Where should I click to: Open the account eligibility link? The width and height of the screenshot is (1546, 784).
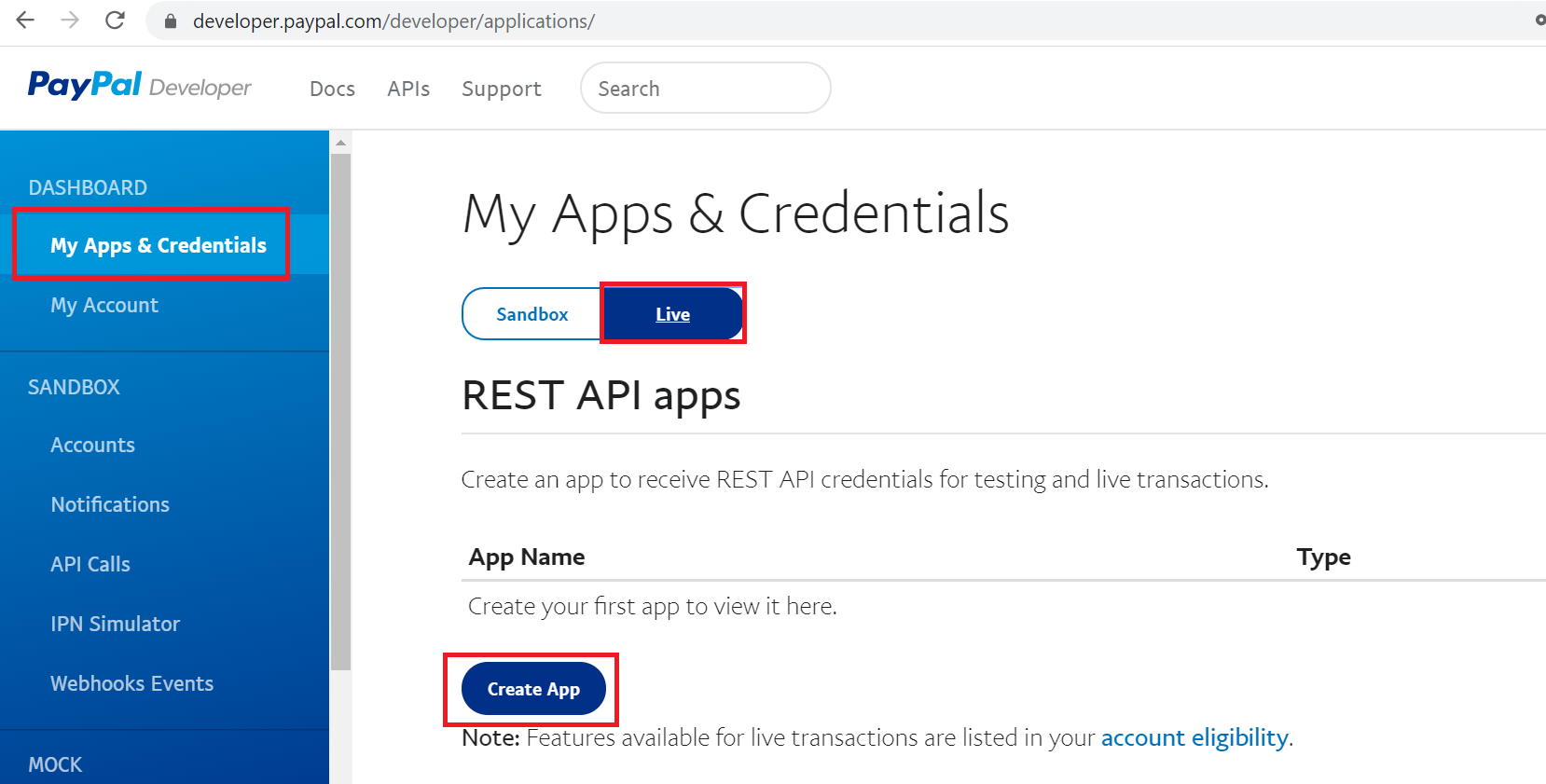pos(1194,737)
